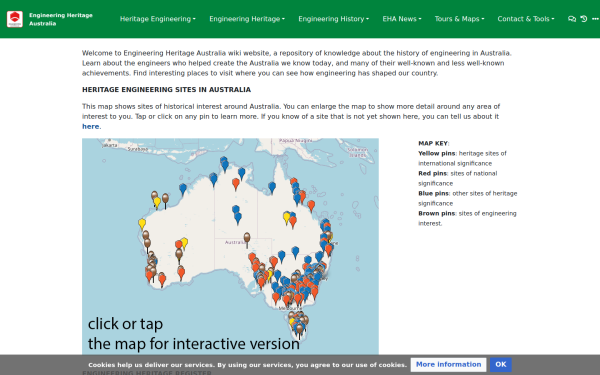Open the EHA News dropdown
This screenshot has width=600, height=375.
pos(402,19)
